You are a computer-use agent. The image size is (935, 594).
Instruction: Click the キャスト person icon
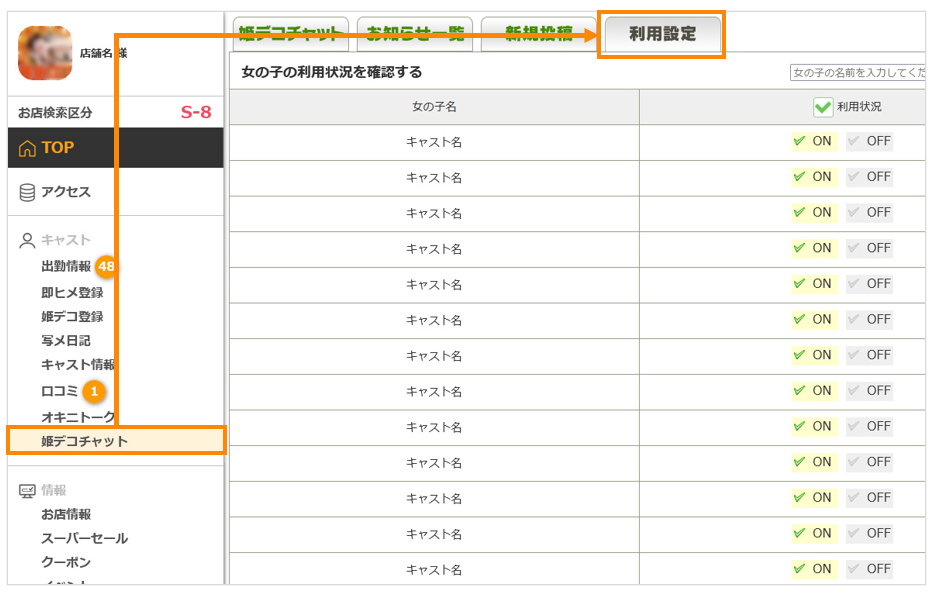click(x=27, y=240)
